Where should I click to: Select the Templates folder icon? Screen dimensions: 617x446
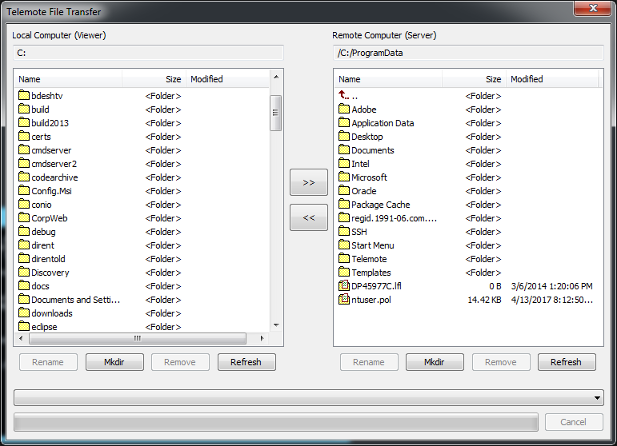click(x=344, y=272)
